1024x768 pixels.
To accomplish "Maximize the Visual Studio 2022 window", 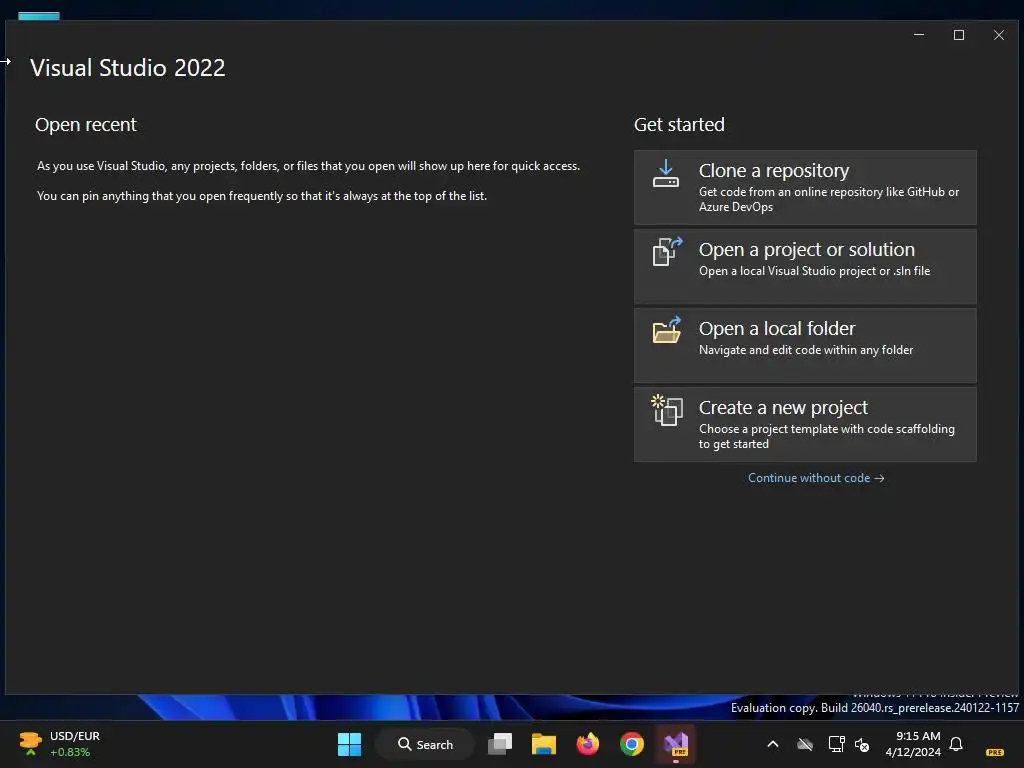I will click(959, 35).
